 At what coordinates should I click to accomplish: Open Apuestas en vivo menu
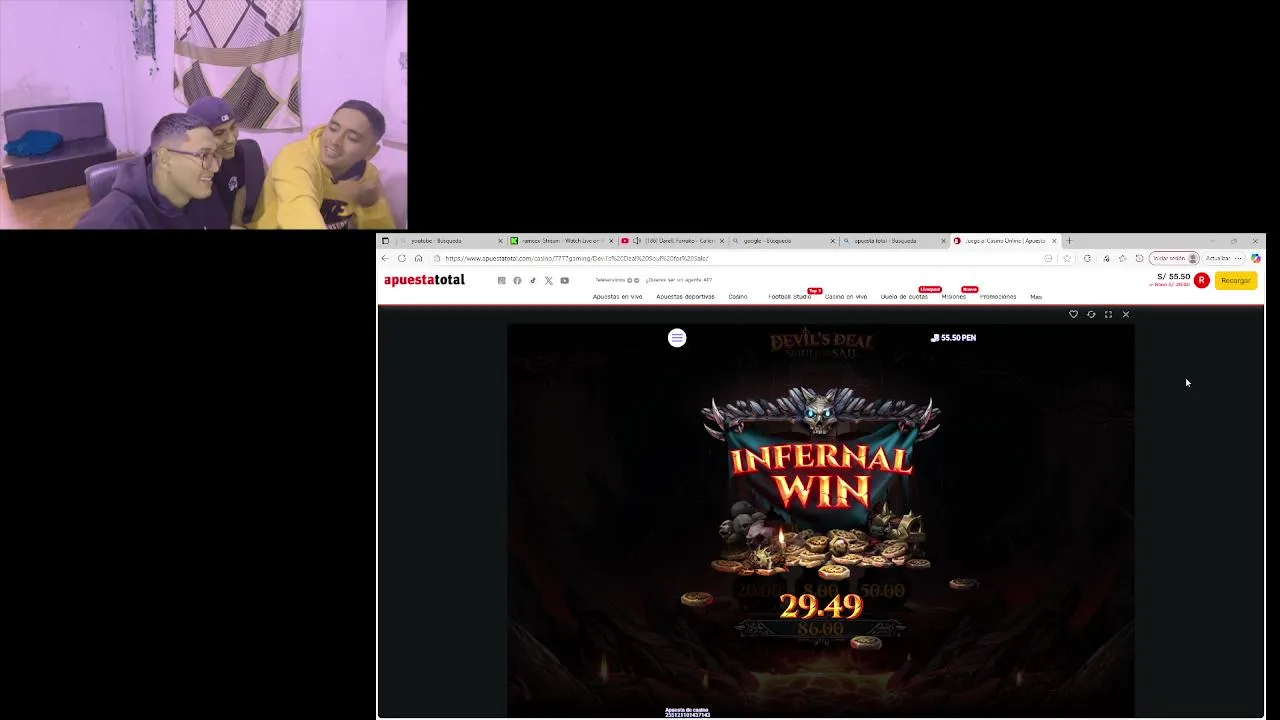[x=618, y=297]
